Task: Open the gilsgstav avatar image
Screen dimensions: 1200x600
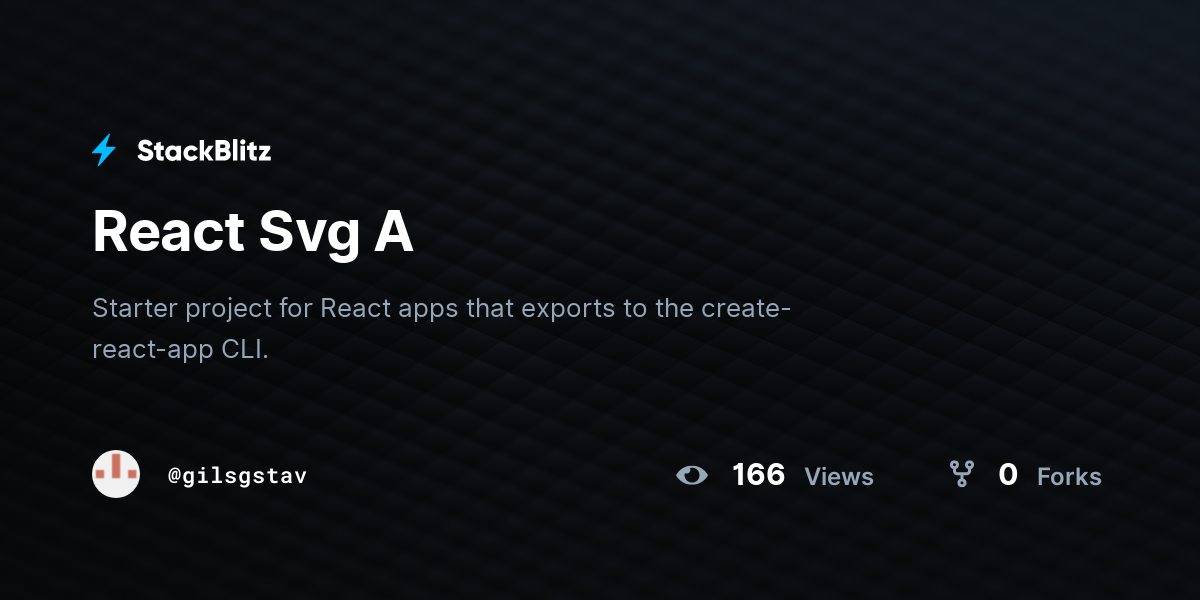Action: [x=116, y=474]
